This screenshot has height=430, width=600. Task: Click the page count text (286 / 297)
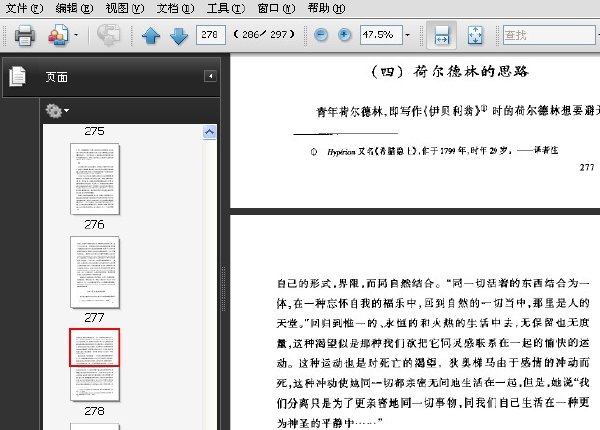[264, 35]
